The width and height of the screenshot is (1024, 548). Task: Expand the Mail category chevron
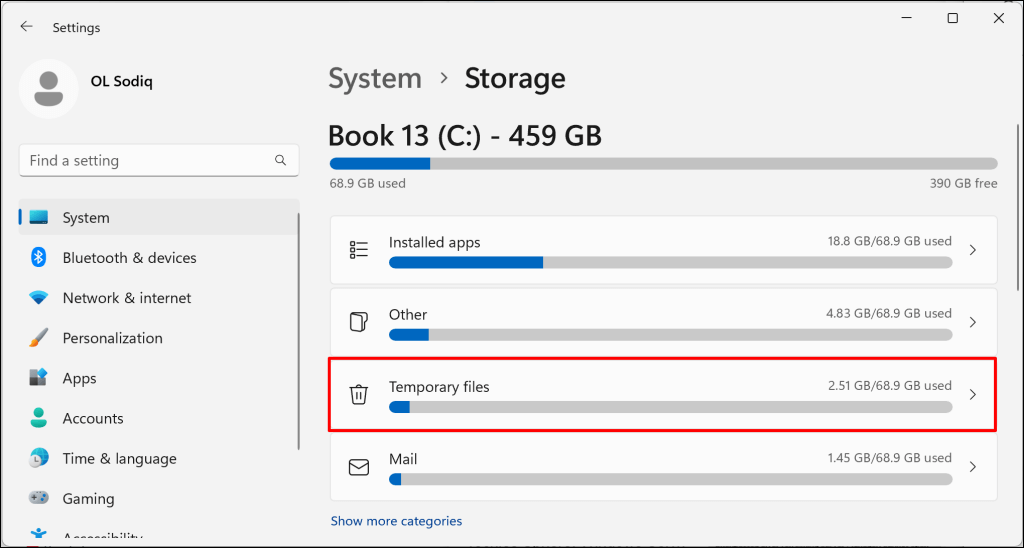click(973, 467)
